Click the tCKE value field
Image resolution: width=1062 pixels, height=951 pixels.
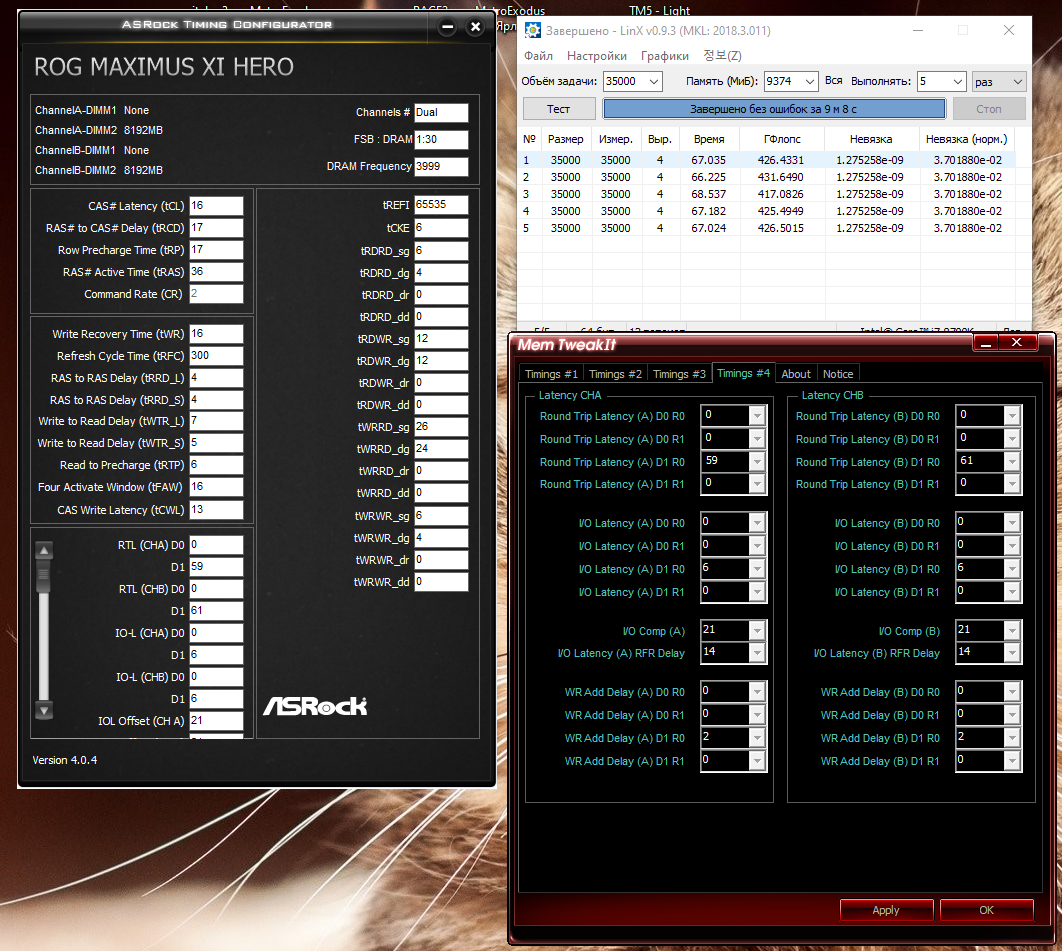441,228
